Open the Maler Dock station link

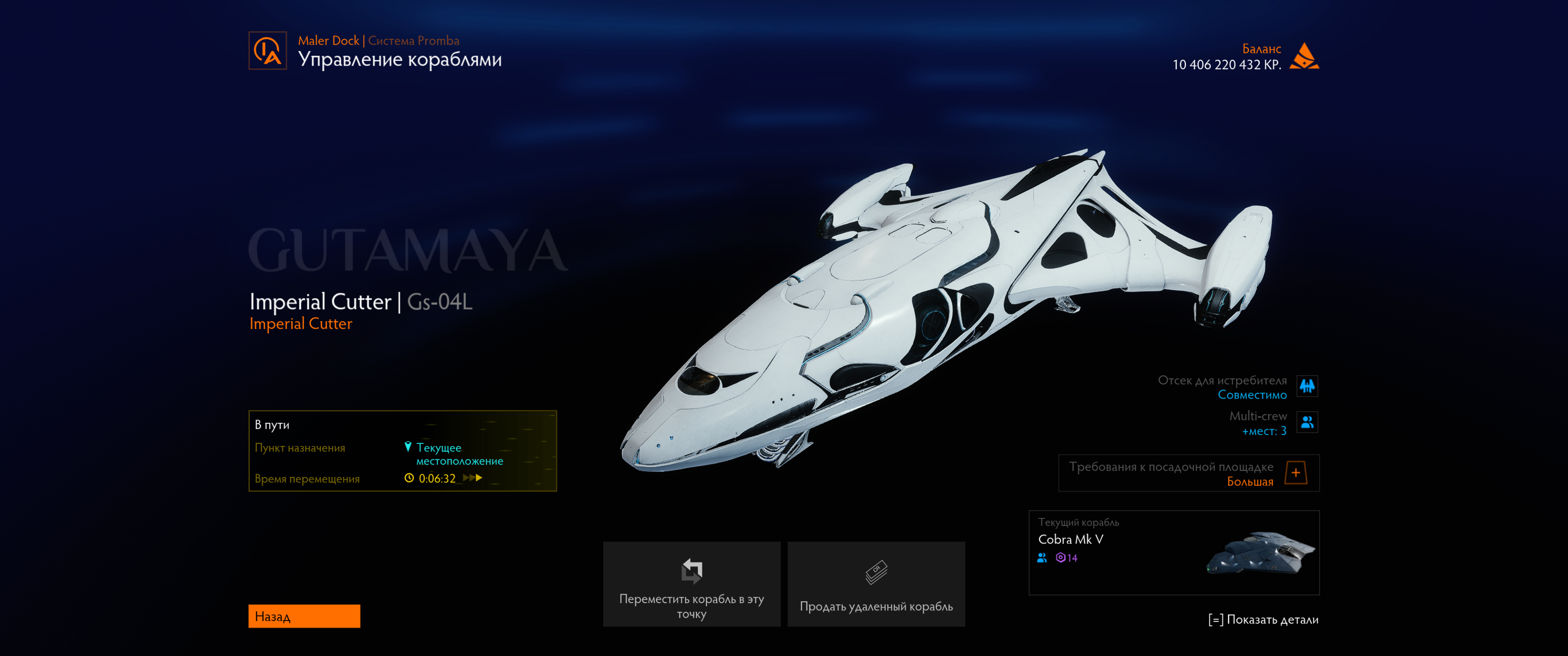pos(328,41)
